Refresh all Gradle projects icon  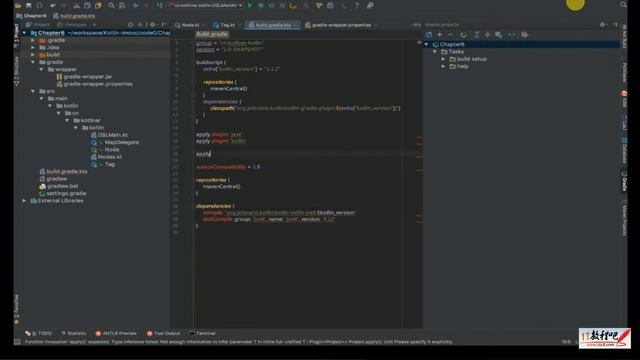point(429,35)
